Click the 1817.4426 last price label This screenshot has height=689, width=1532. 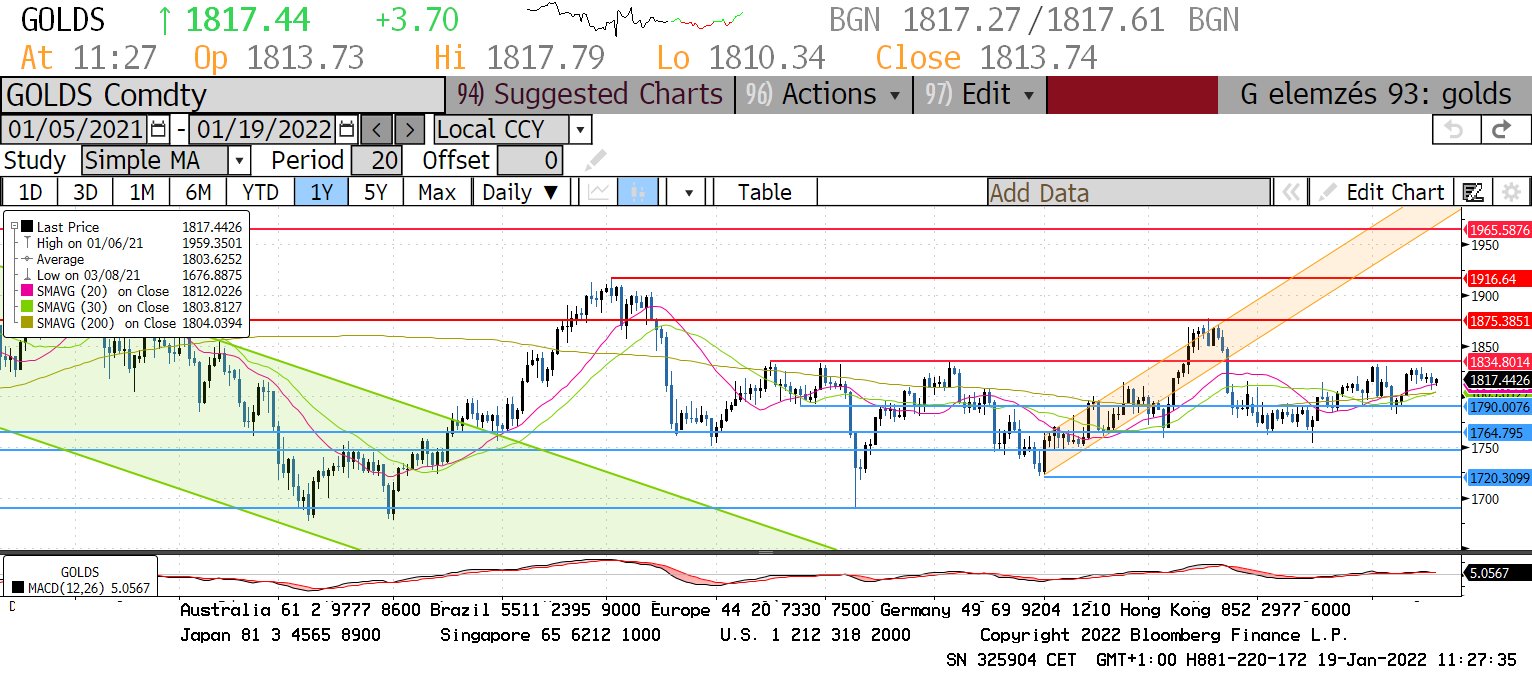point(1498,380)
